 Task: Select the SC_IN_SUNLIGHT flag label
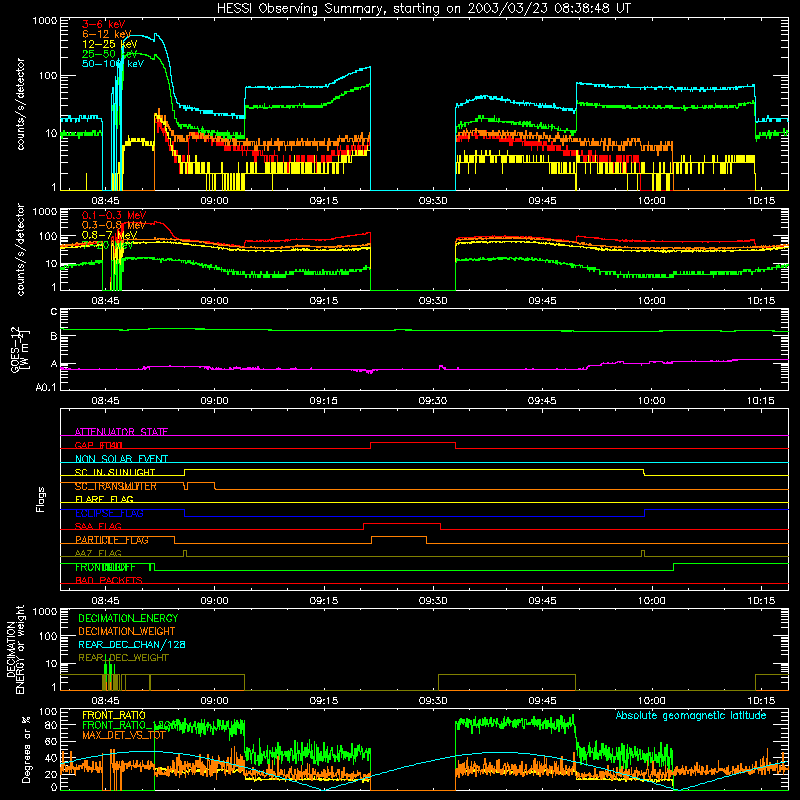115,472
